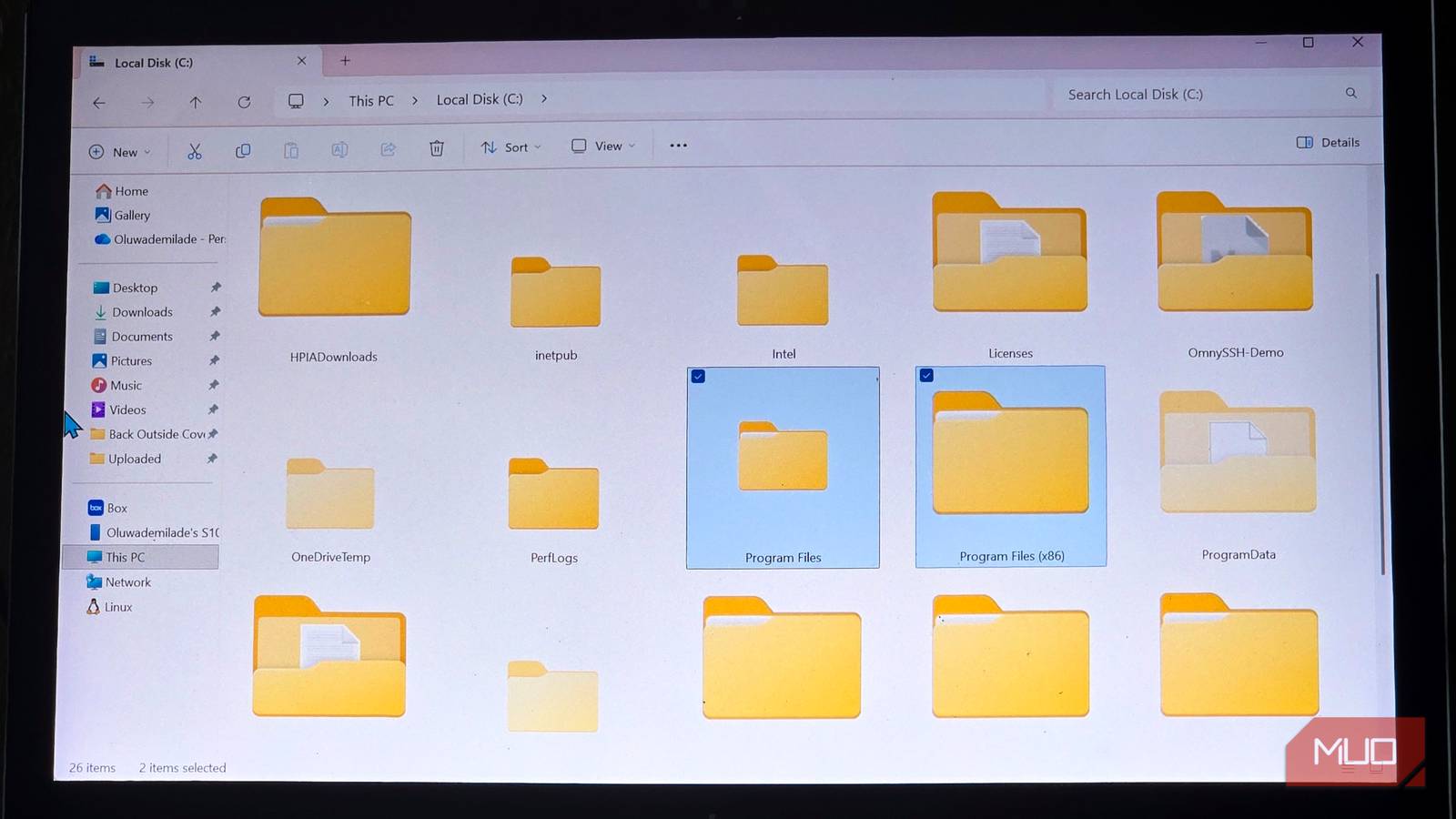
Task: Toggle the Details pane
Action: (1328, 142)
